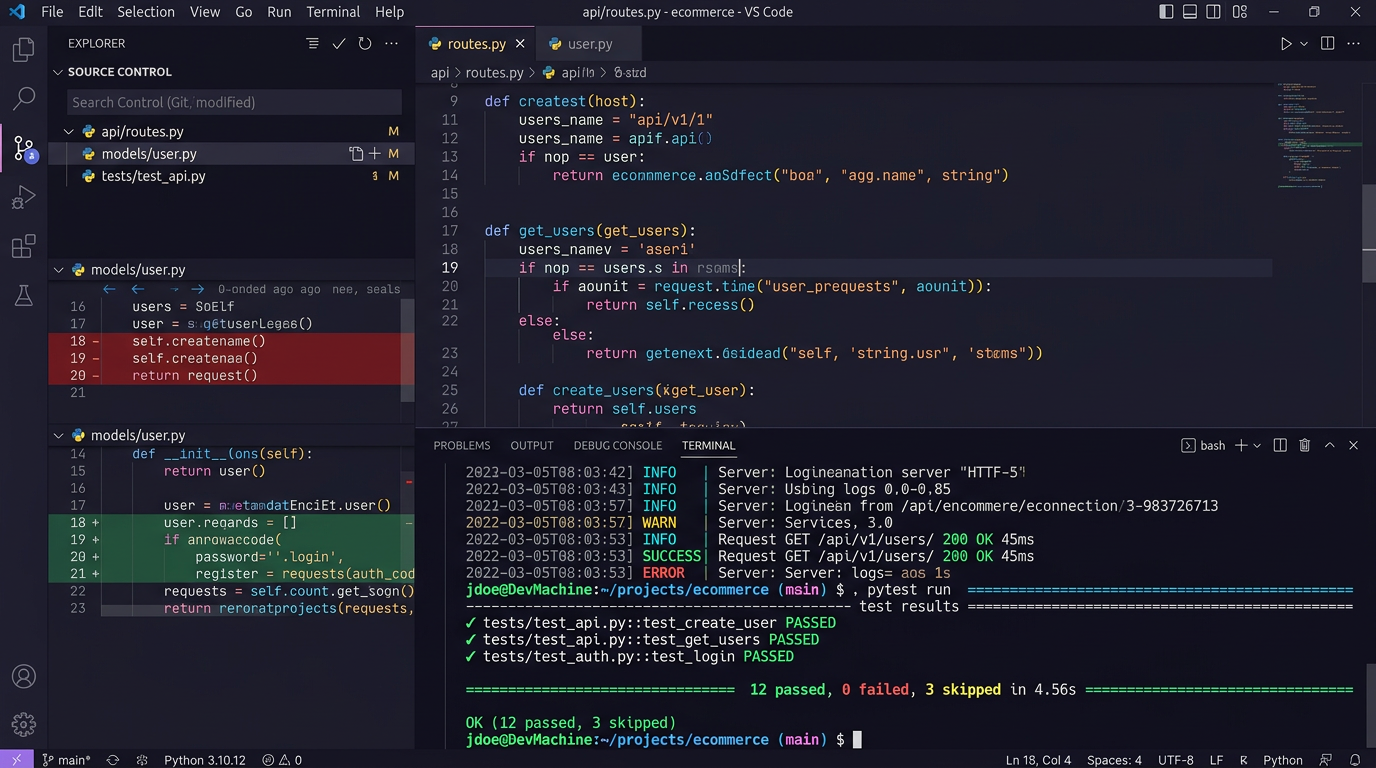Open Run and Debug in activity bar

pos(24,198)
